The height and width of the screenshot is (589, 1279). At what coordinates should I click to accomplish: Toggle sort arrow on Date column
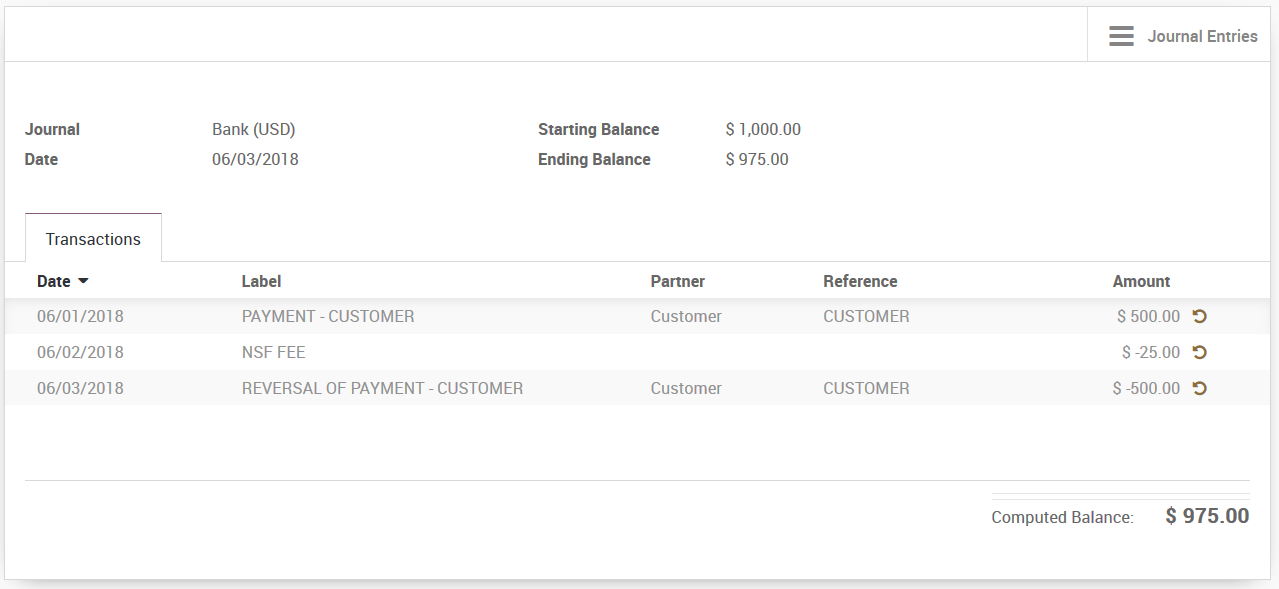point(83,281)
